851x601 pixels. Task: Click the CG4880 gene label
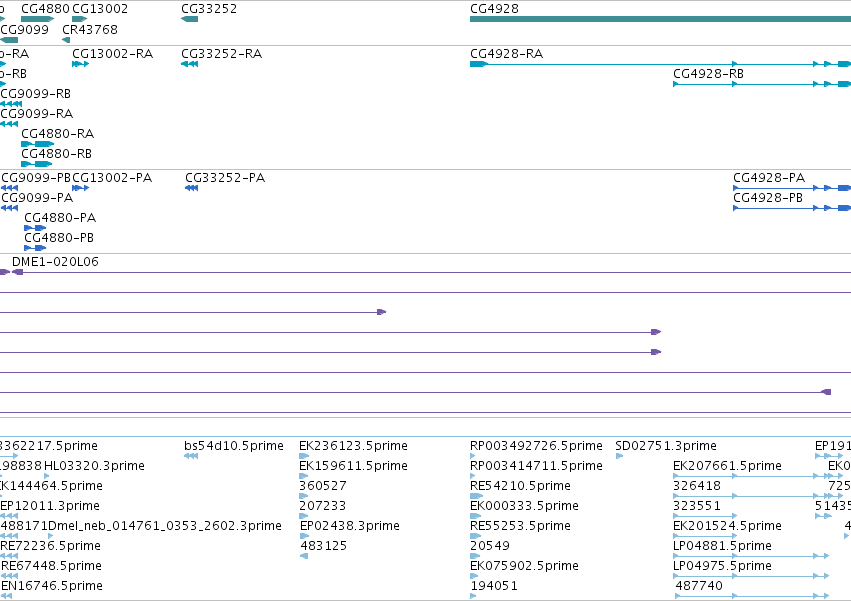click(46, 9)
